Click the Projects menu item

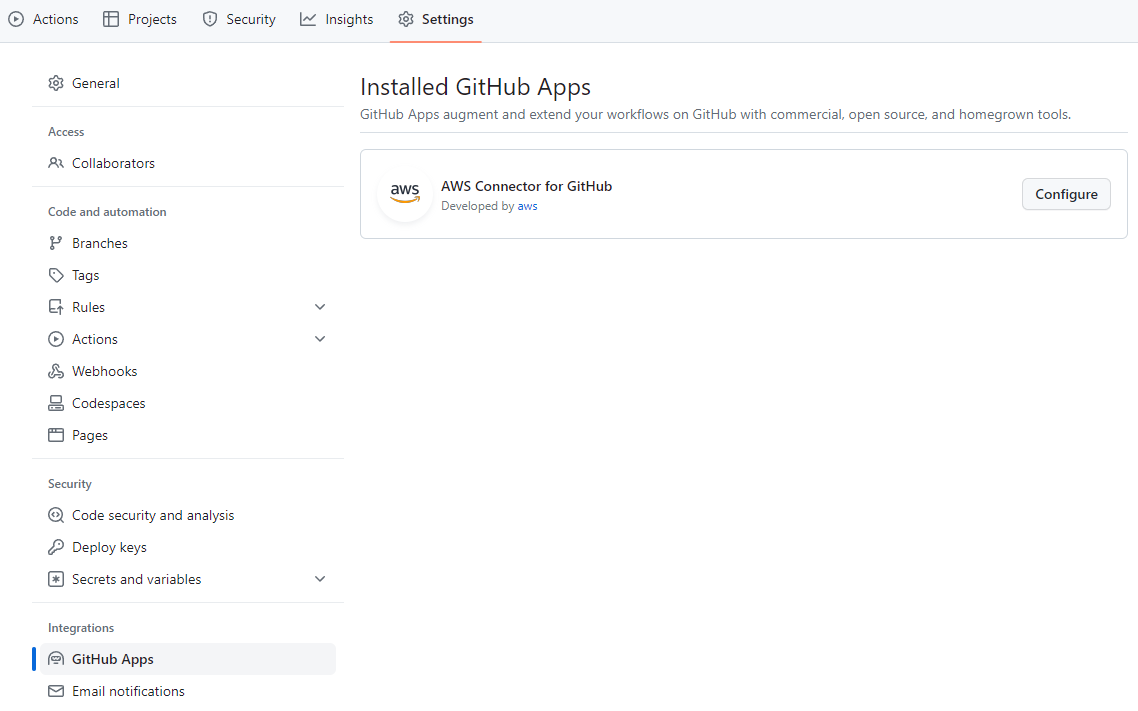(139, 18)
